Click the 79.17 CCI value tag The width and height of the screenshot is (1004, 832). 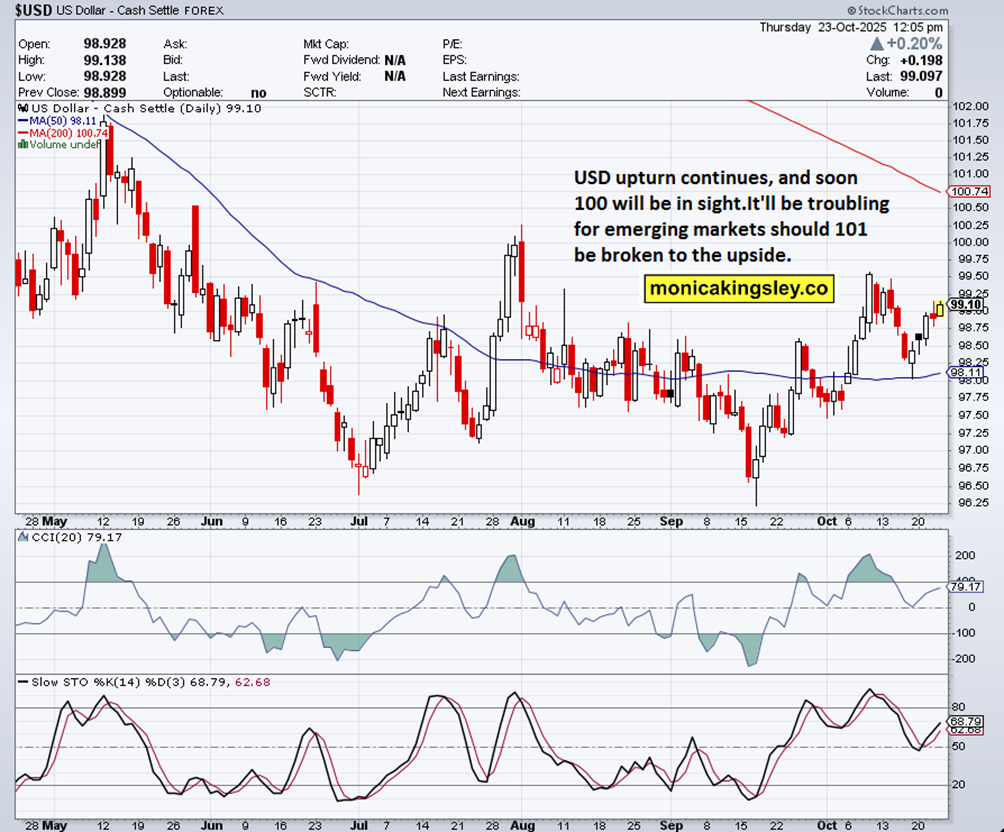[x=965, y=587]
